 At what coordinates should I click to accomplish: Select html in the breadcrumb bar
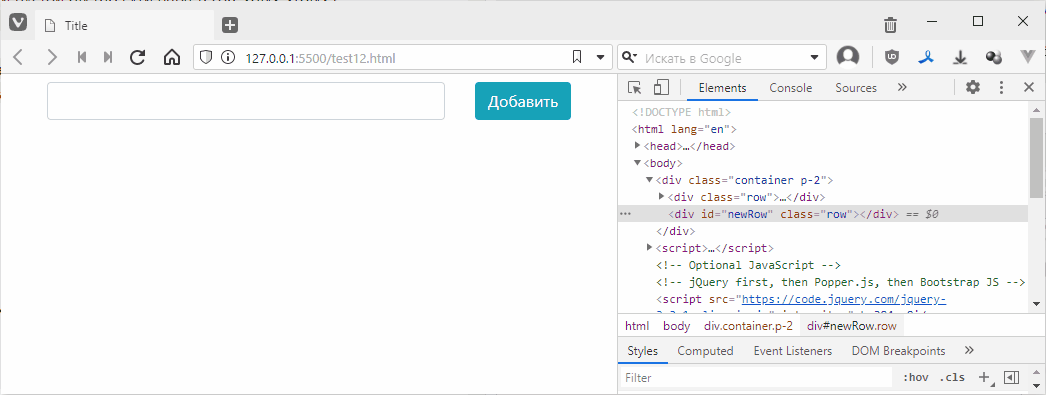(636, 326)
